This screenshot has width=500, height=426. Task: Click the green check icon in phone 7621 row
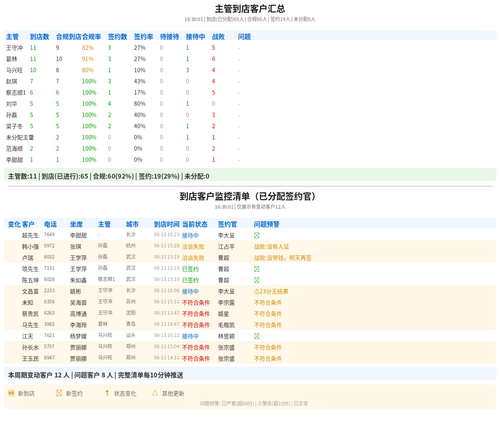pos(257,336)
